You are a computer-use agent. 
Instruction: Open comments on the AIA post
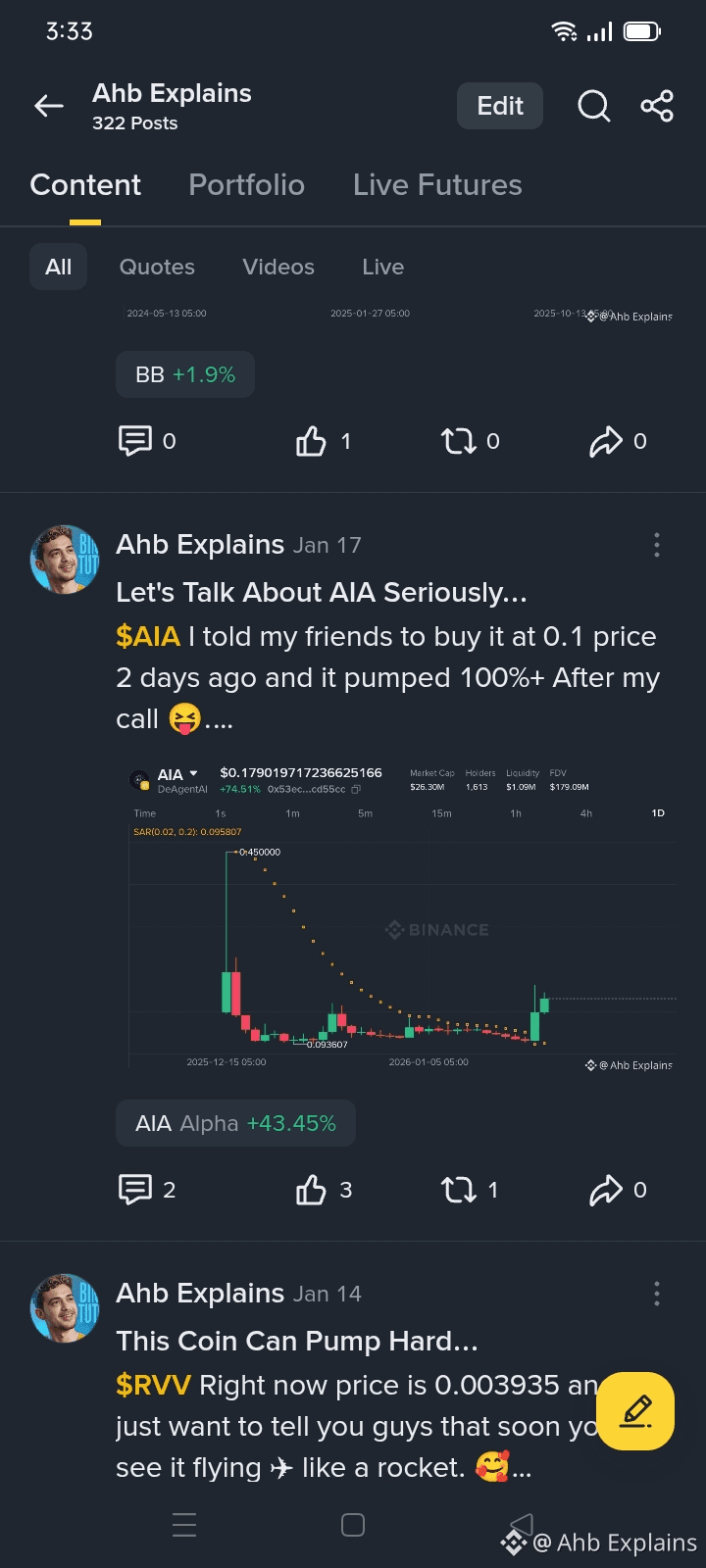pos(135,1190)
